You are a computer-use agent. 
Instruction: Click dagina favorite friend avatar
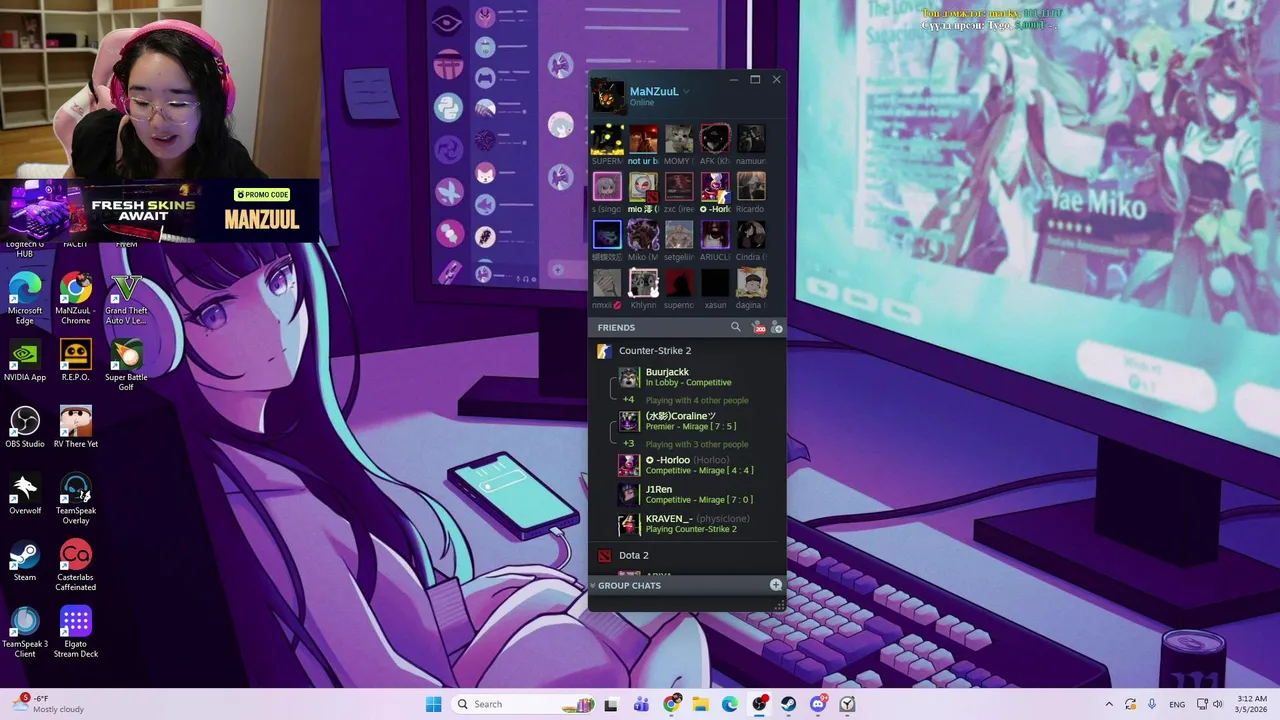pyautogui.click(x=751, y=283)
